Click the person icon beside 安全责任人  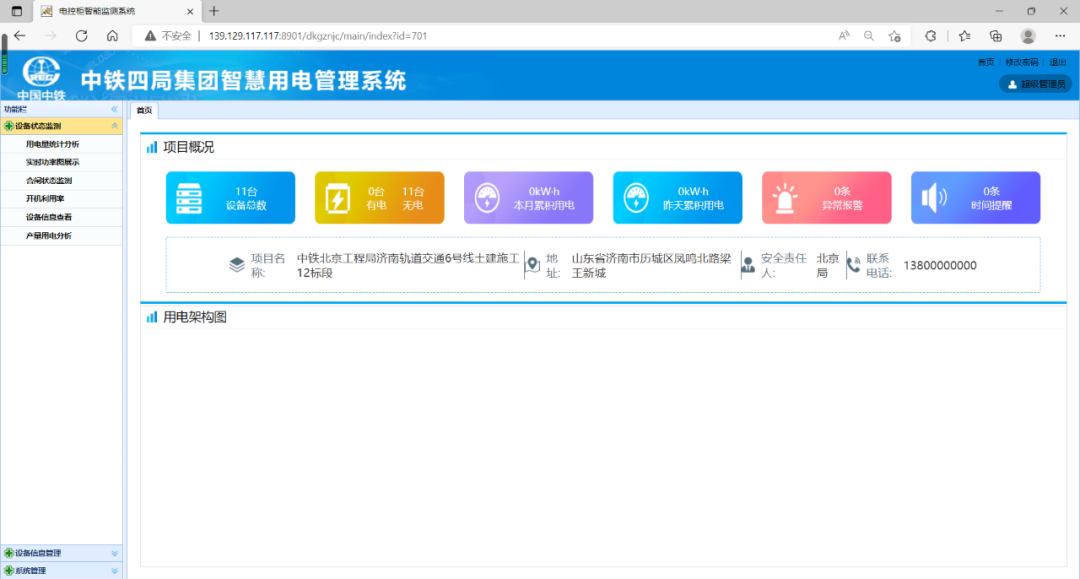pos(748,265)
